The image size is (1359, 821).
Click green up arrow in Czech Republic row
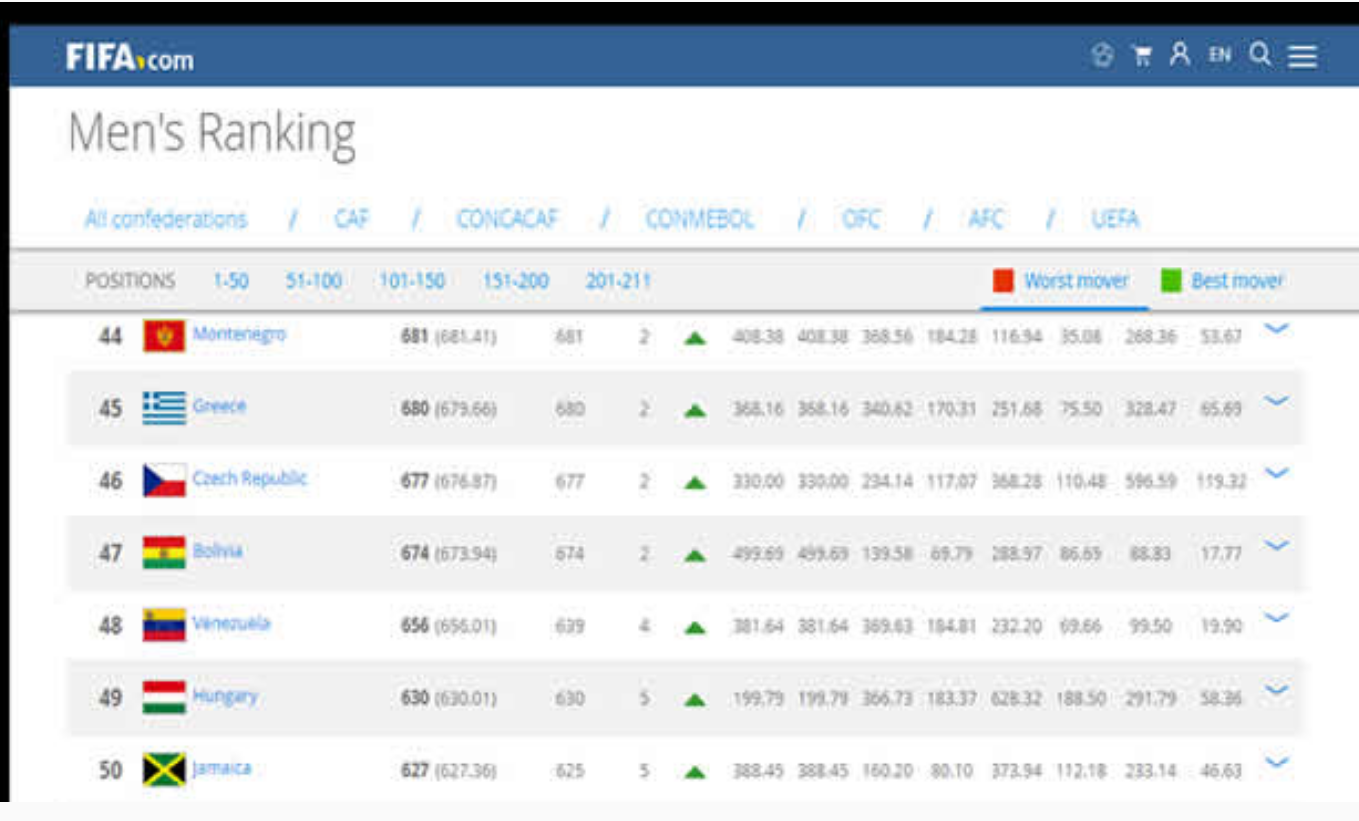click(x=695, y=482)
